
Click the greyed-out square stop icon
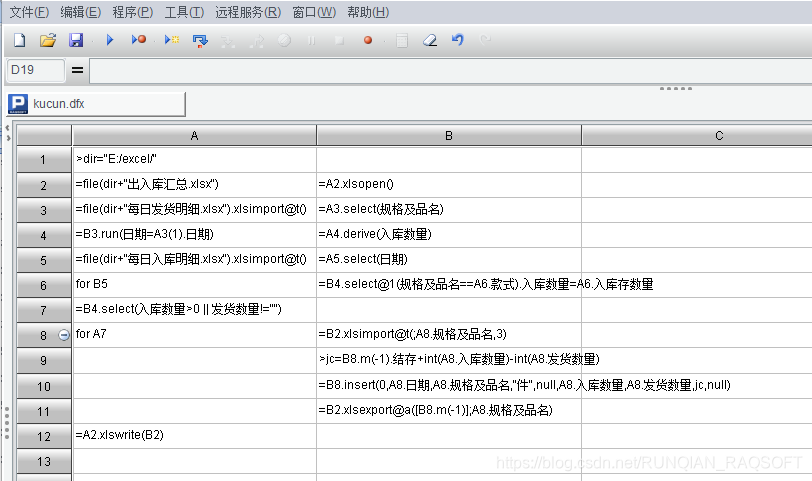click(x=340, y=40)
